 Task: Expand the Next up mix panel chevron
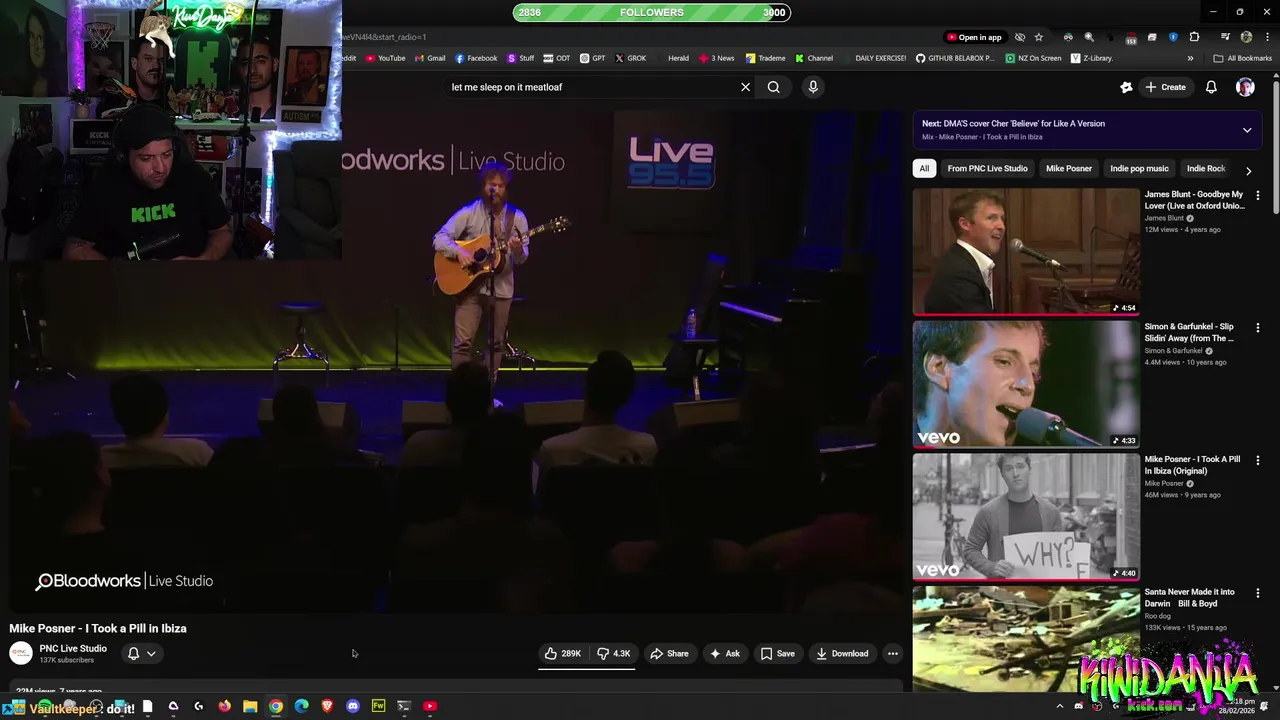point(1247,130)
